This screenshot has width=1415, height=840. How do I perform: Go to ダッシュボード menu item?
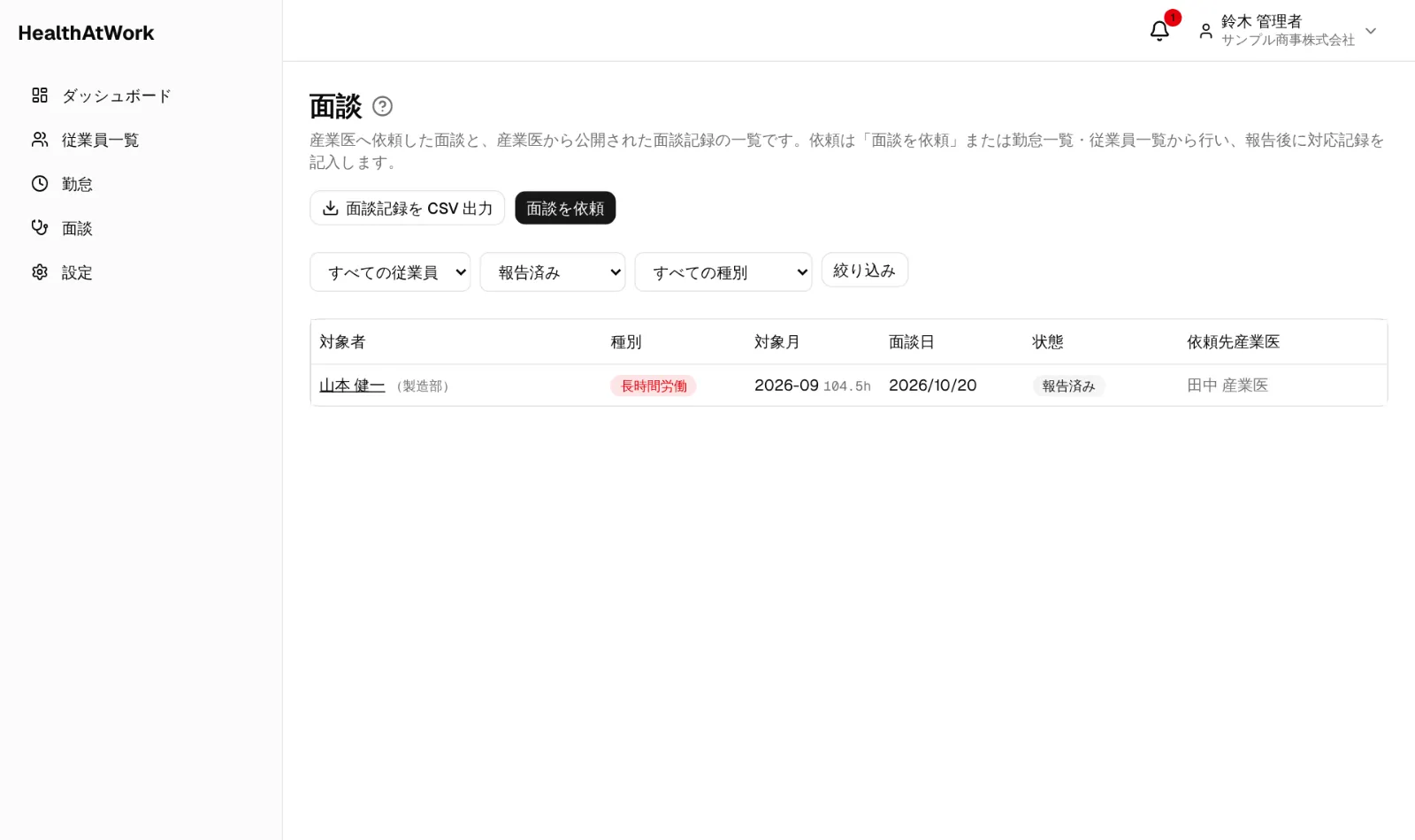click(x=116, y=95)
